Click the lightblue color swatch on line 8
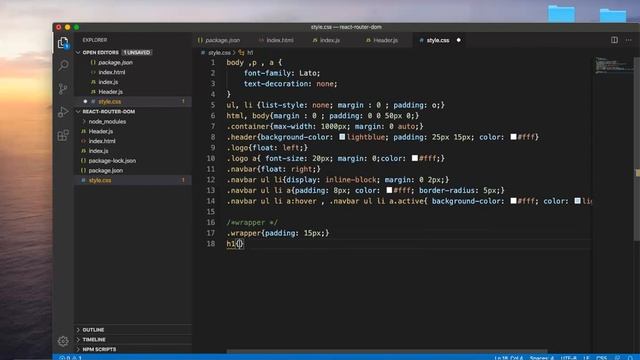The width and height of the screenshot is (640, 360). point(342,137)
